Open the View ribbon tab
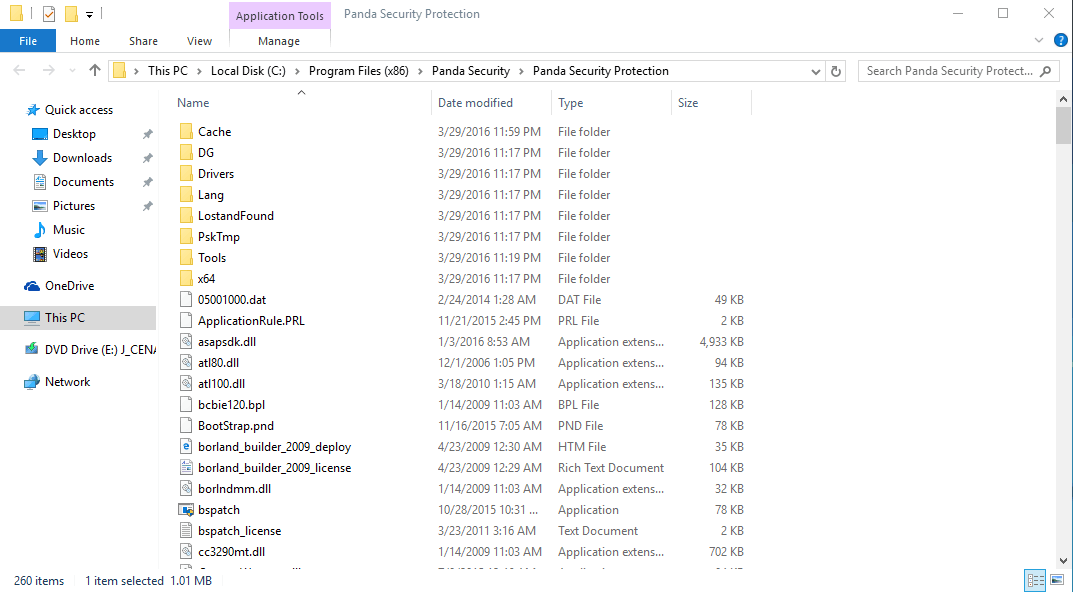This screenshot has height=592, width=1073. (x=199, y=41)
